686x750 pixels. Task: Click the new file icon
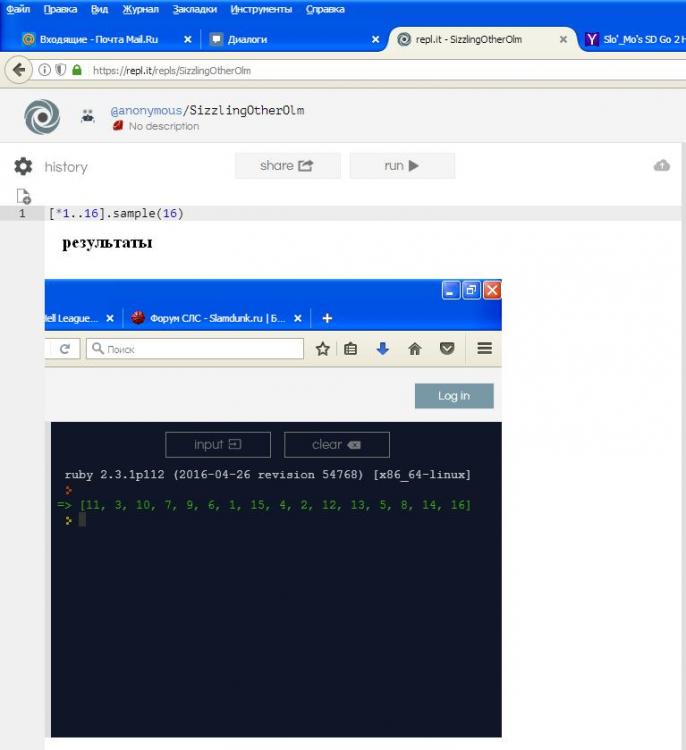[x=23, y=196]
